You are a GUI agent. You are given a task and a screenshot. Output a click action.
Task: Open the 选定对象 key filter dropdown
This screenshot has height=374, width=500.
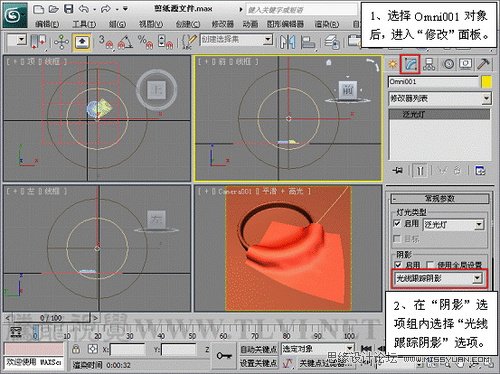point(318,349)
